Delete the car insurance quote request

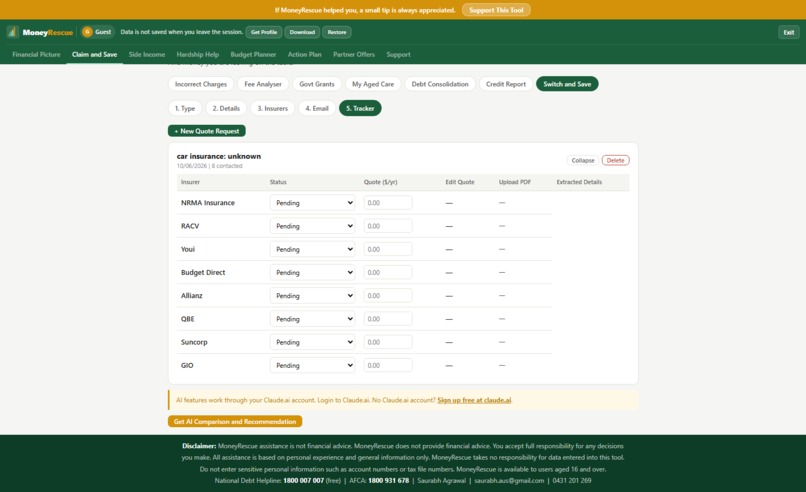615,160
